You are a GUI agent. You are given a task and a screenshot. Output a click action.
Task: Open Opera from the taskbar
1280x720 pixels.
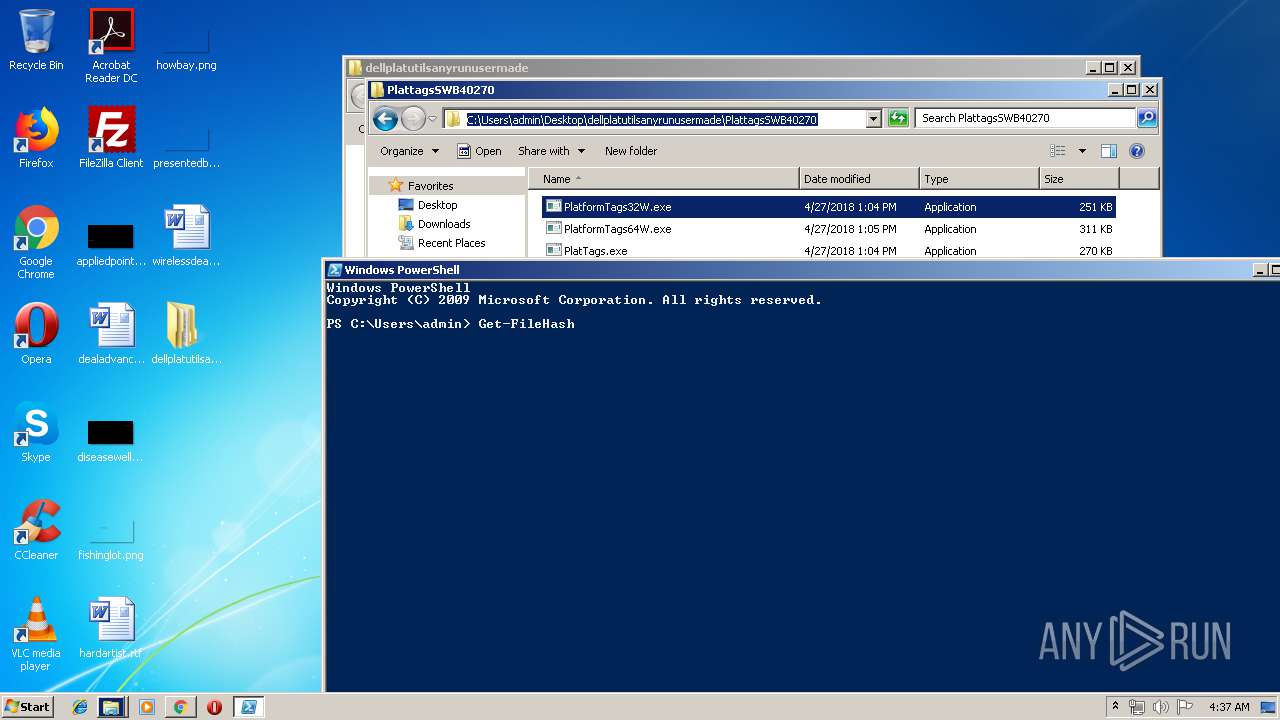point(214,707)
